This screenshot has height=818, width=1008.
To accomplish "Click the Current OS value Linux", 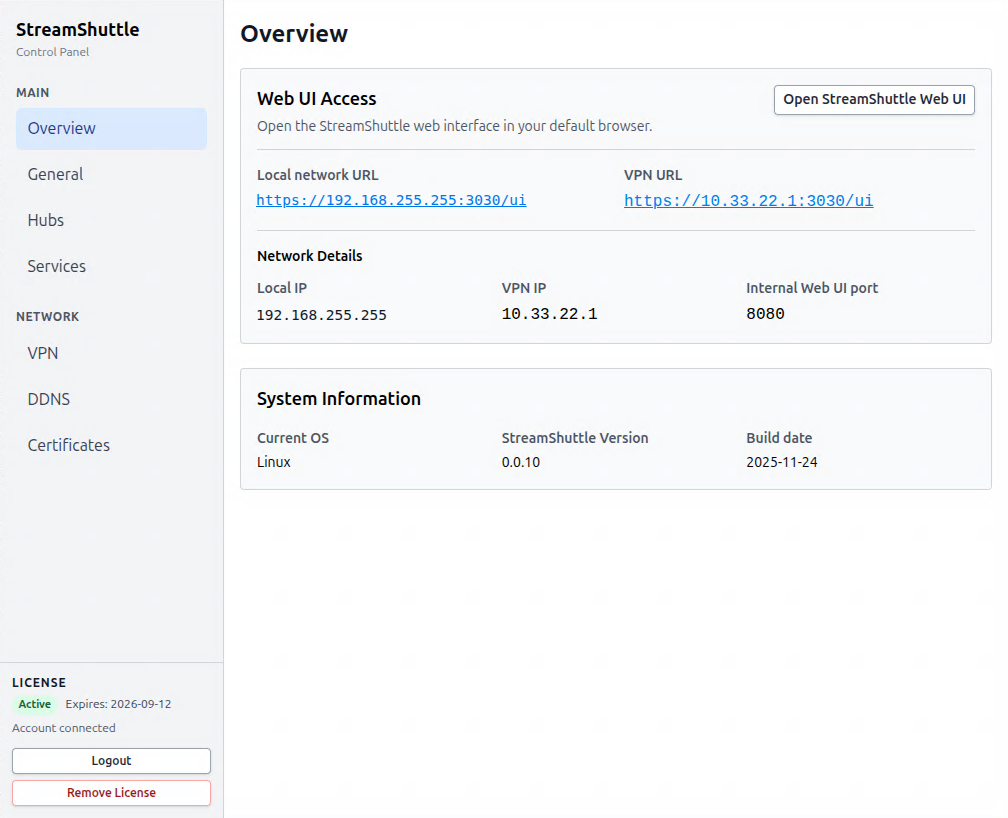I will [x=274, y=462].
